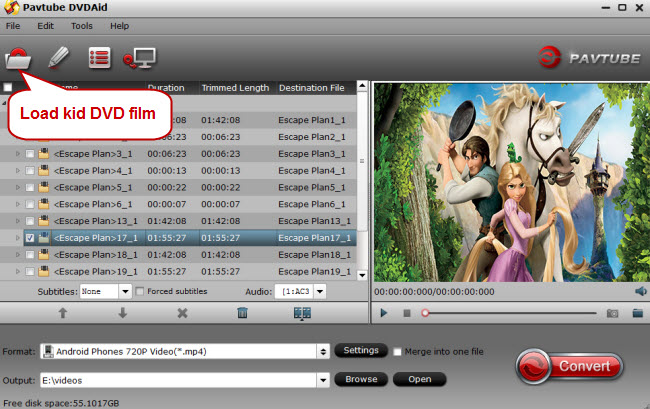
Task: Open the load disc folder icon
Action: click(18, 58)
